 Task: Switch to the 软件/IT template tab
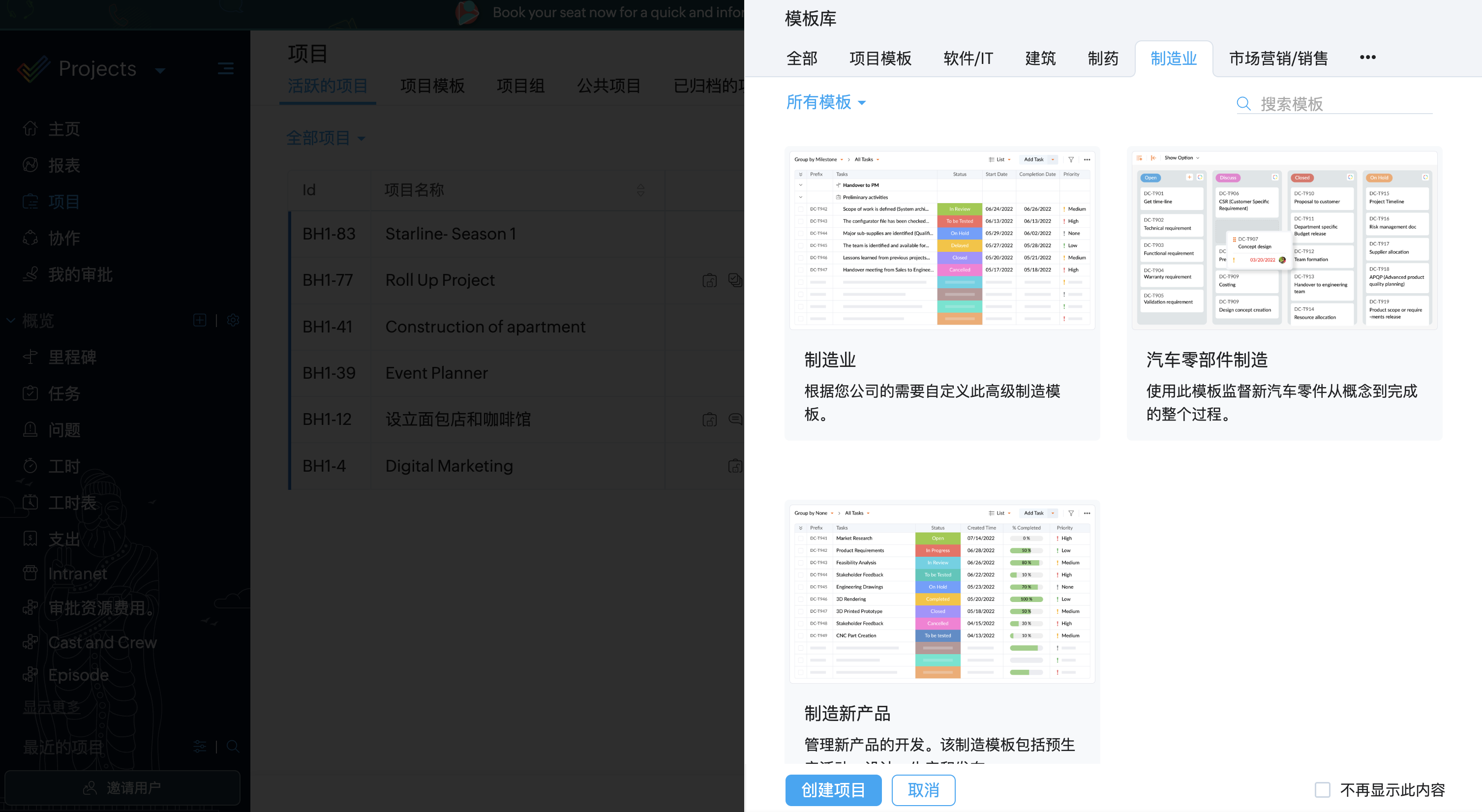coord(968,59)
